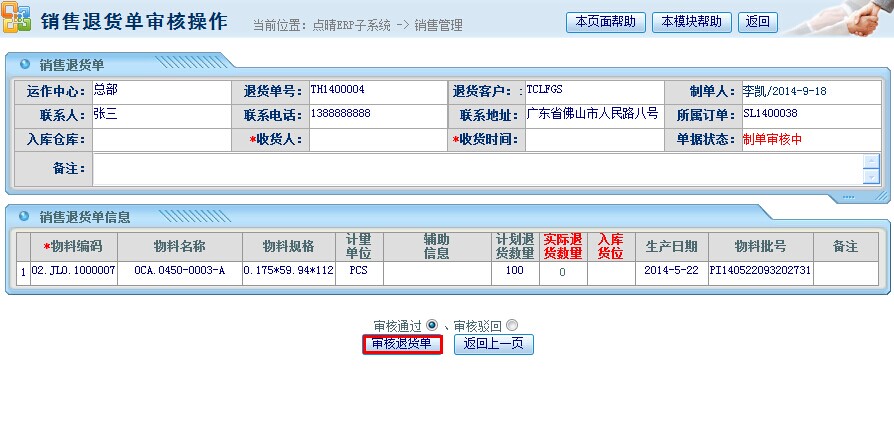Select the 审核通过 radio button
This screenshot has height=447, width=894.
click(432, 325)
